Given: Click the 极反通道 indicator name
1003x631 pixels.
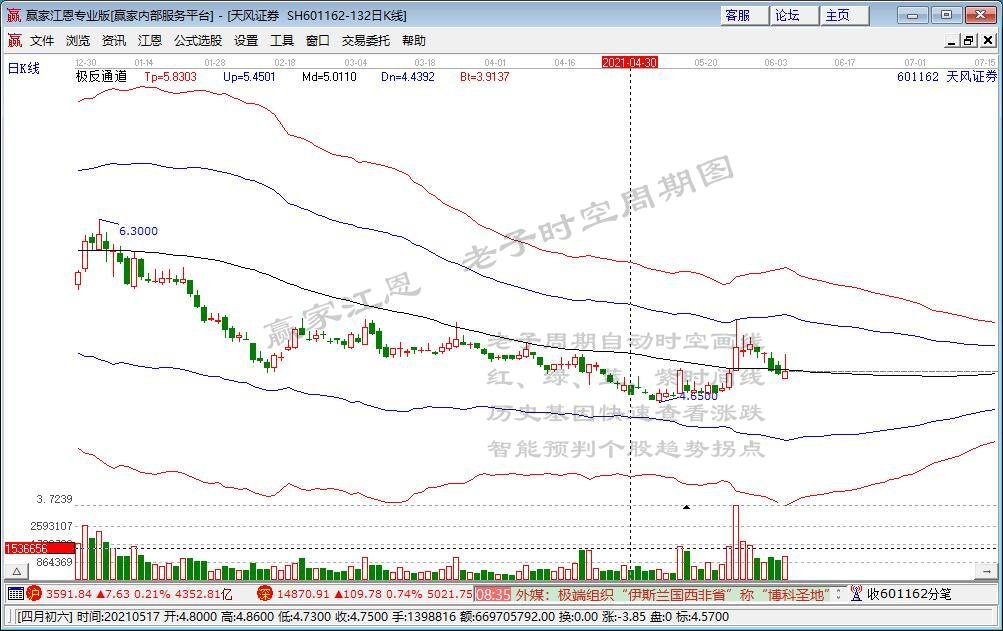Looking at the screenshot, I should 101,76.
